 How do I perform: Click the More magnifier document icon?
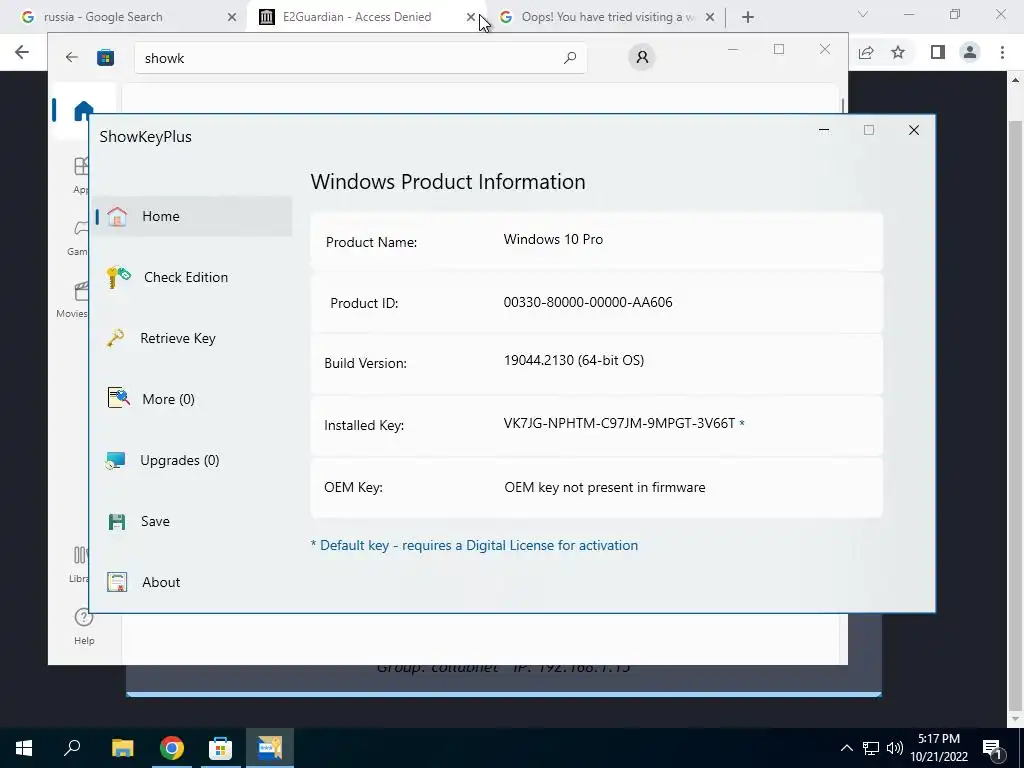coord(118,397)
